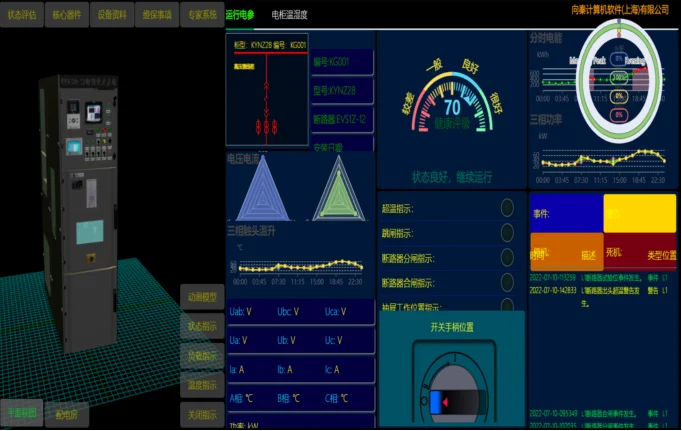Image resolution: width=682 pixels, height=431 pixels.
Task: Click the C相: ℃ temperature reading
Action: [336, 398]
